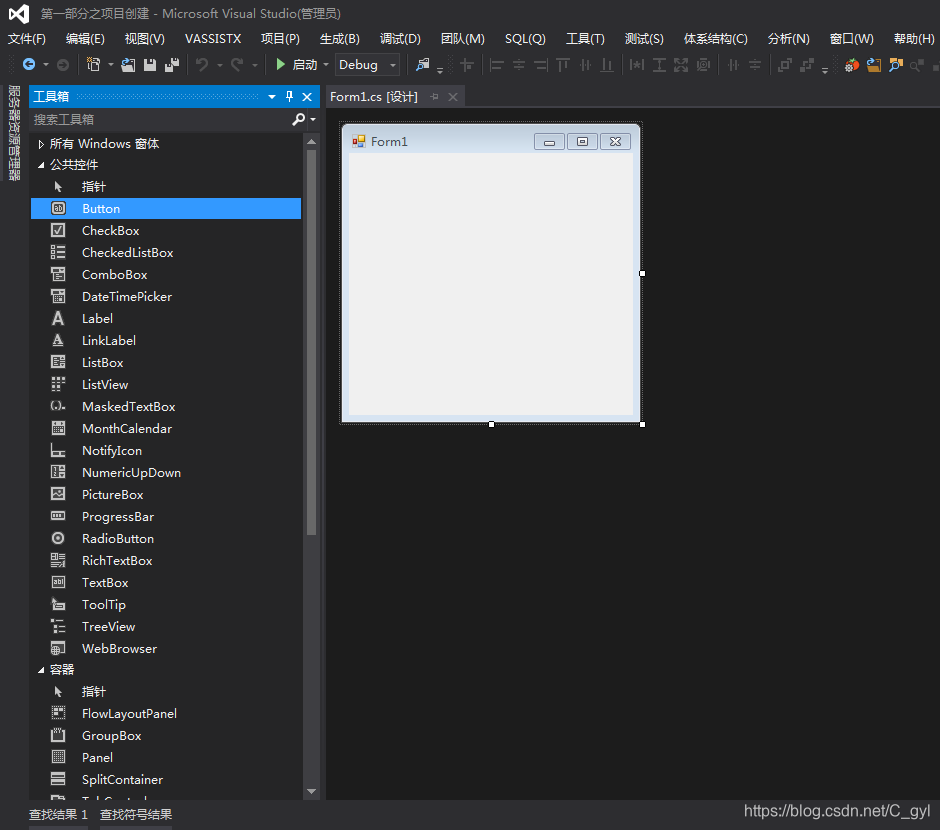The width and height of the screenshot is (940, 830).
Task: Open the 调试(D) menu
Action: (x=400, y=38)
